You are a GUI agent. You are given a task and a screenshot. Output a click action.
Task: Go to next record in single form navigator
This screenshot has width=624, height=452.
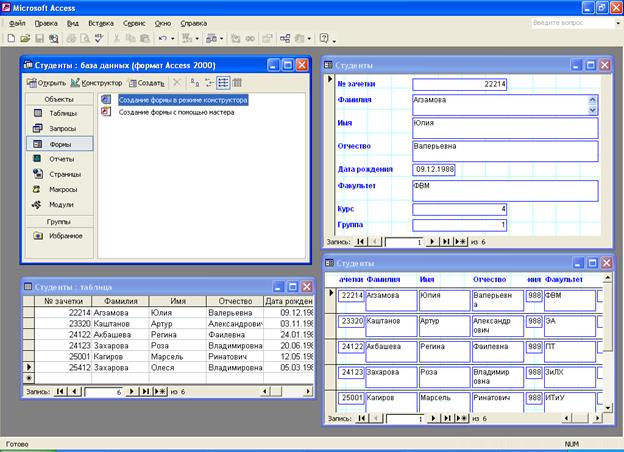[431, 241]
